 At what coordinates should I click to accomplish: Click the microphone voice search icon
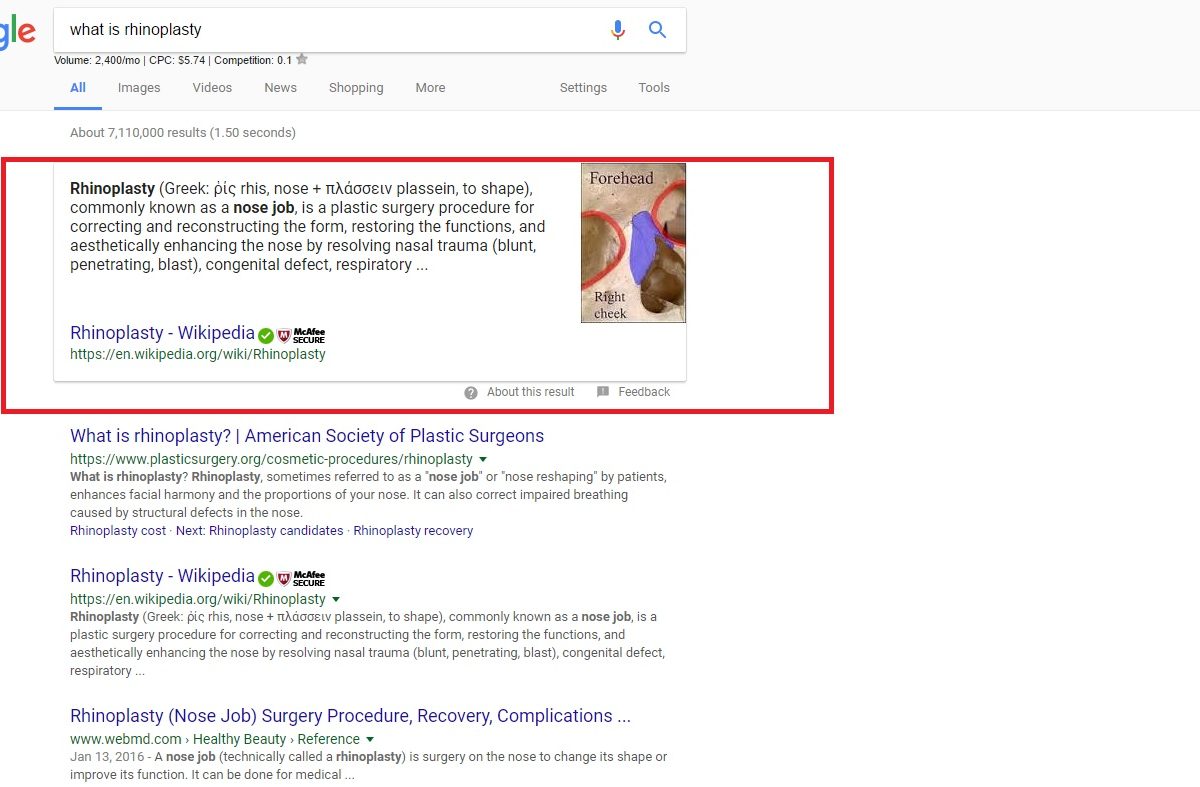618,30
